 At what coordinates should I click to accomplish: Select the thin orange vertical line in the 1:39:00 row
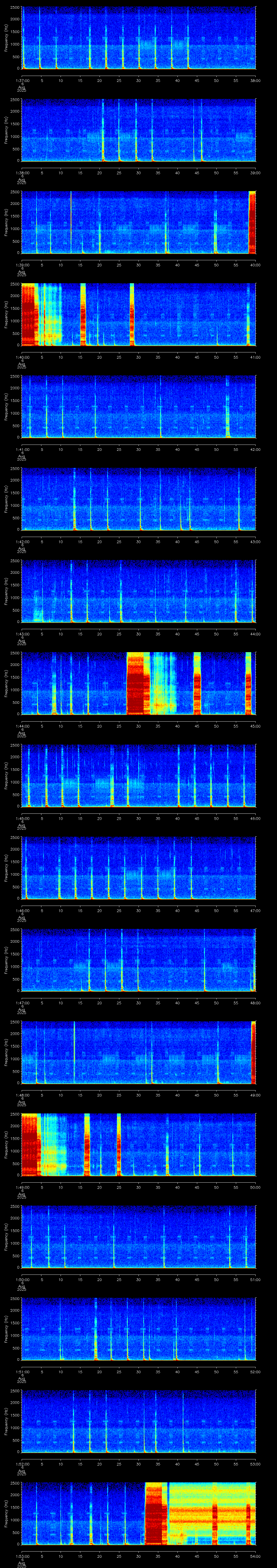click(71, 222)
